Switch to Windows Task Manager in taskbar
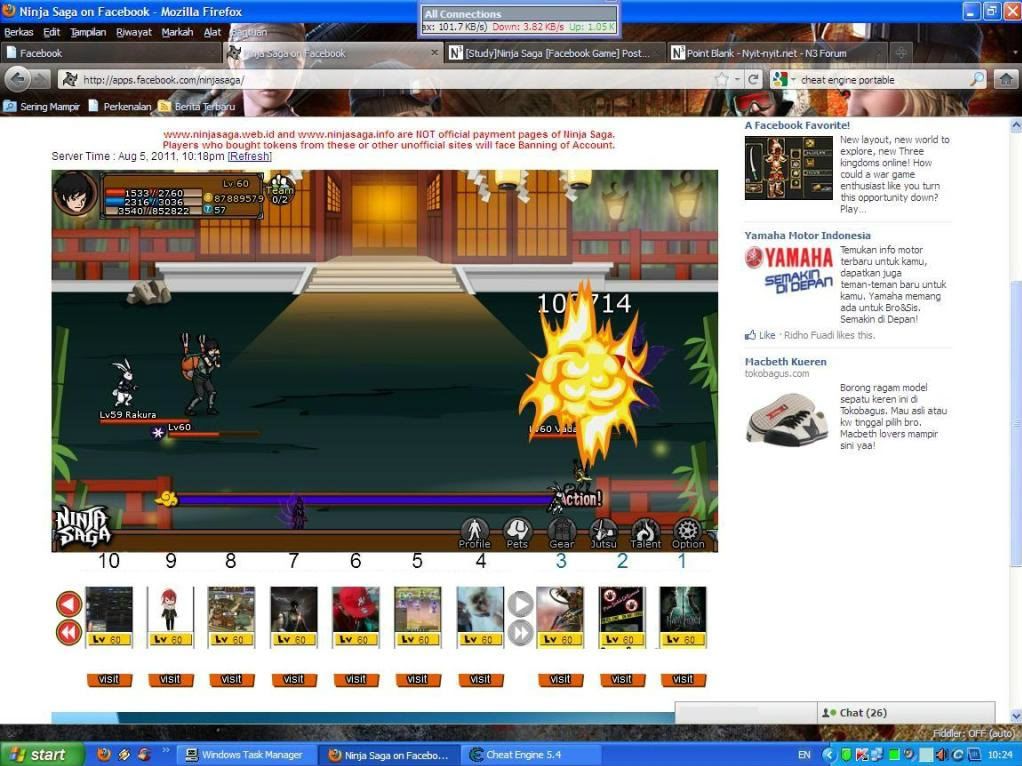The height and width of the screenshot is (766, 1022). (246, 754)
